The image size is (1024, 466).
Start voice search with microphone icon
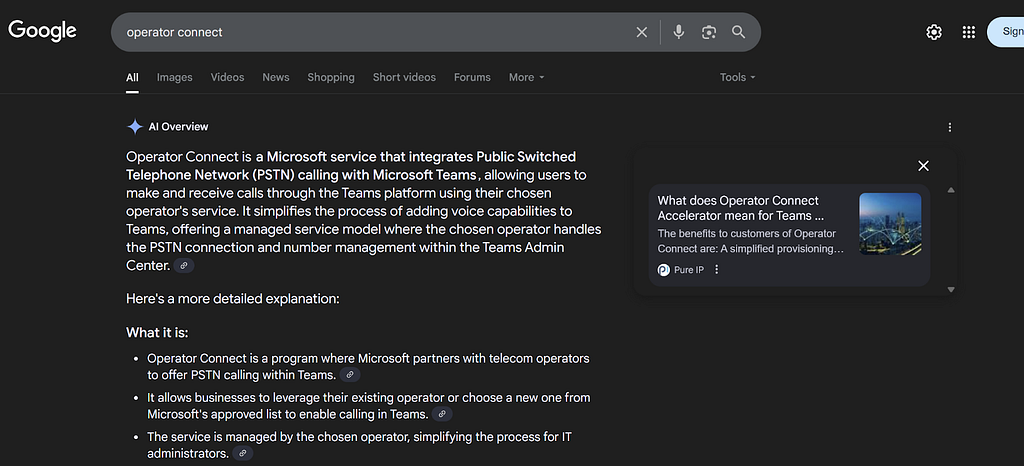coord(679,32)
